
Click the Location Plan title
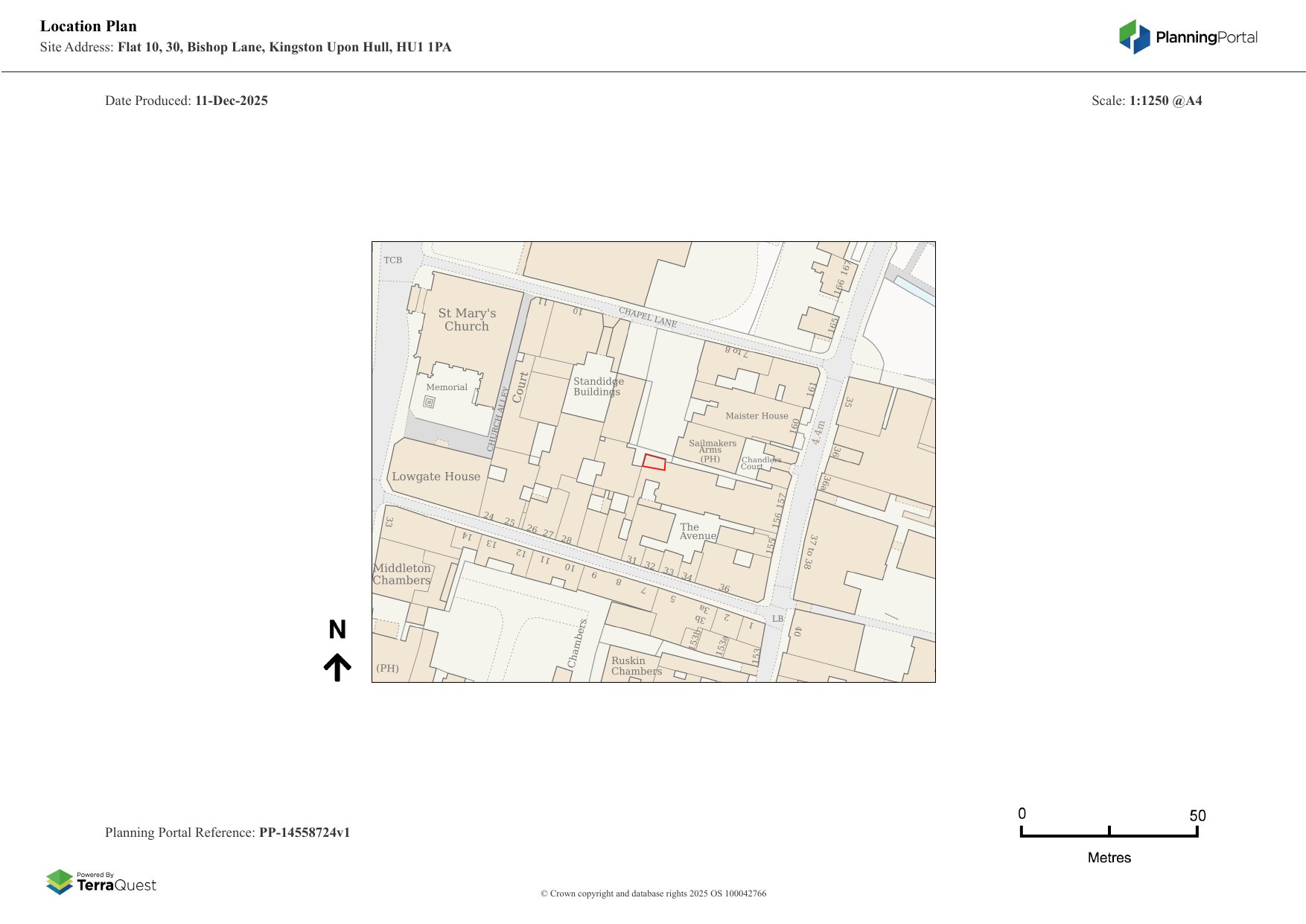(89, 27)
